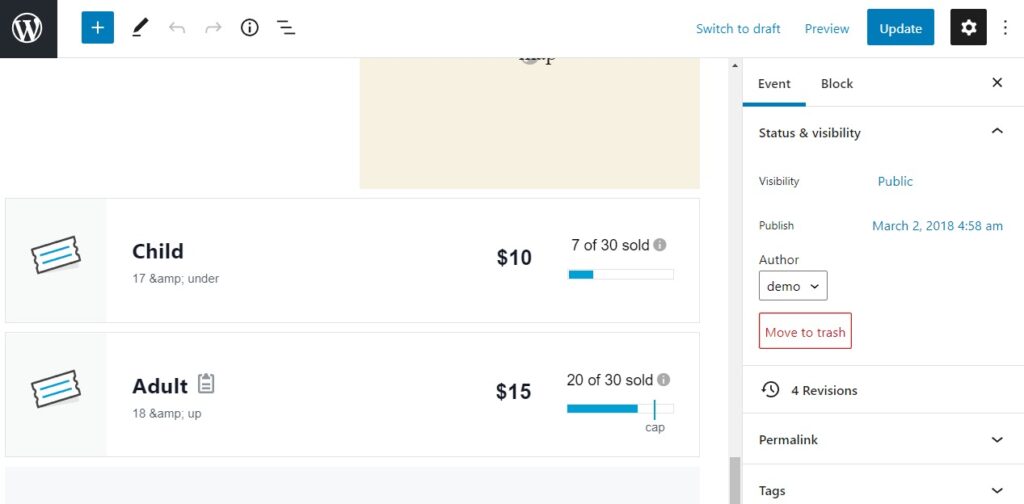Click the Adult ticket clipboard icon
This screenshot has width=1024, height=504.
tap(206, 383)
